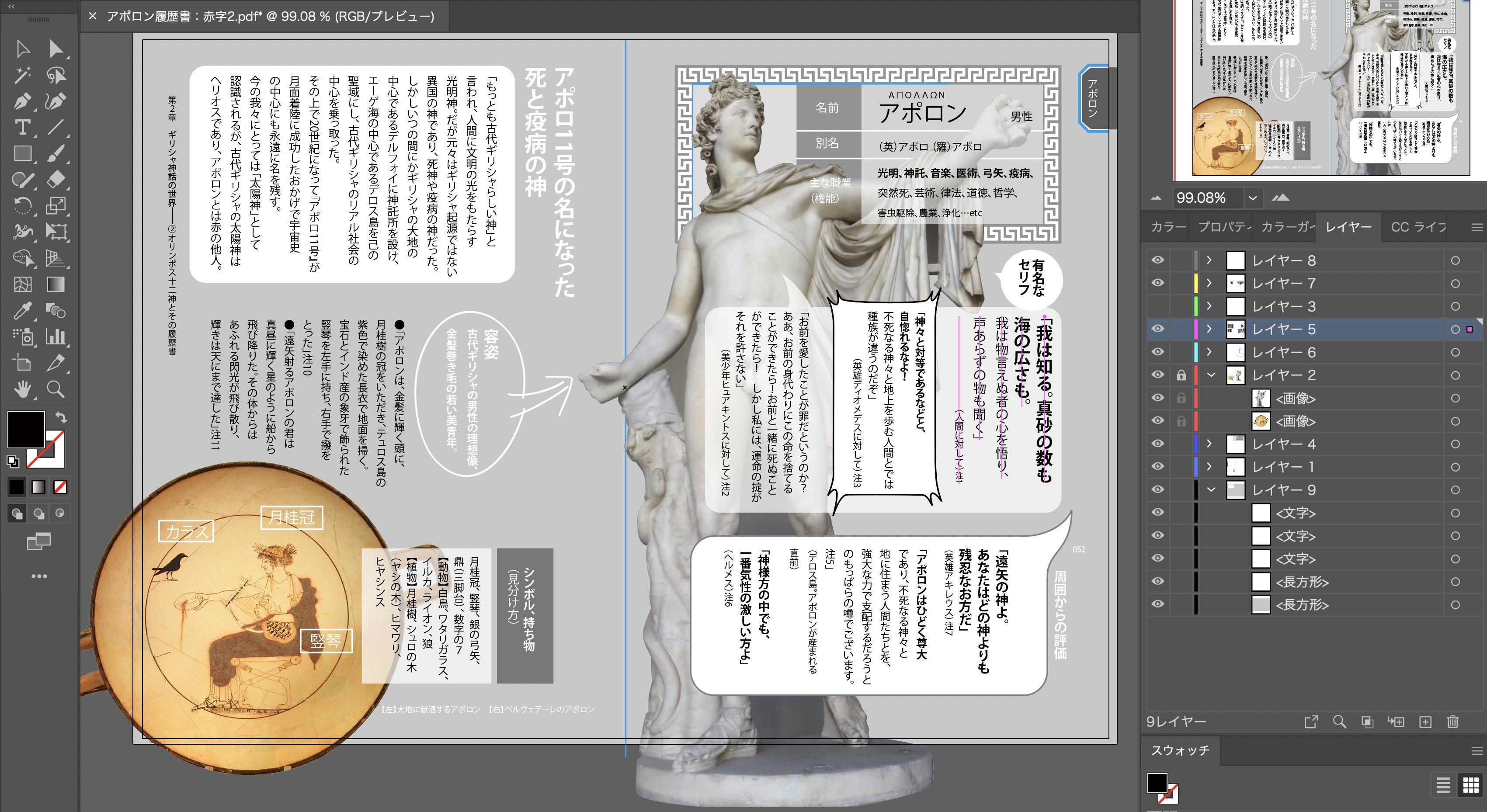The height and width of the screenshot is (812, 1487).
Task: Collapse レイヤー 2 chevron
Action: [1211, 375]
